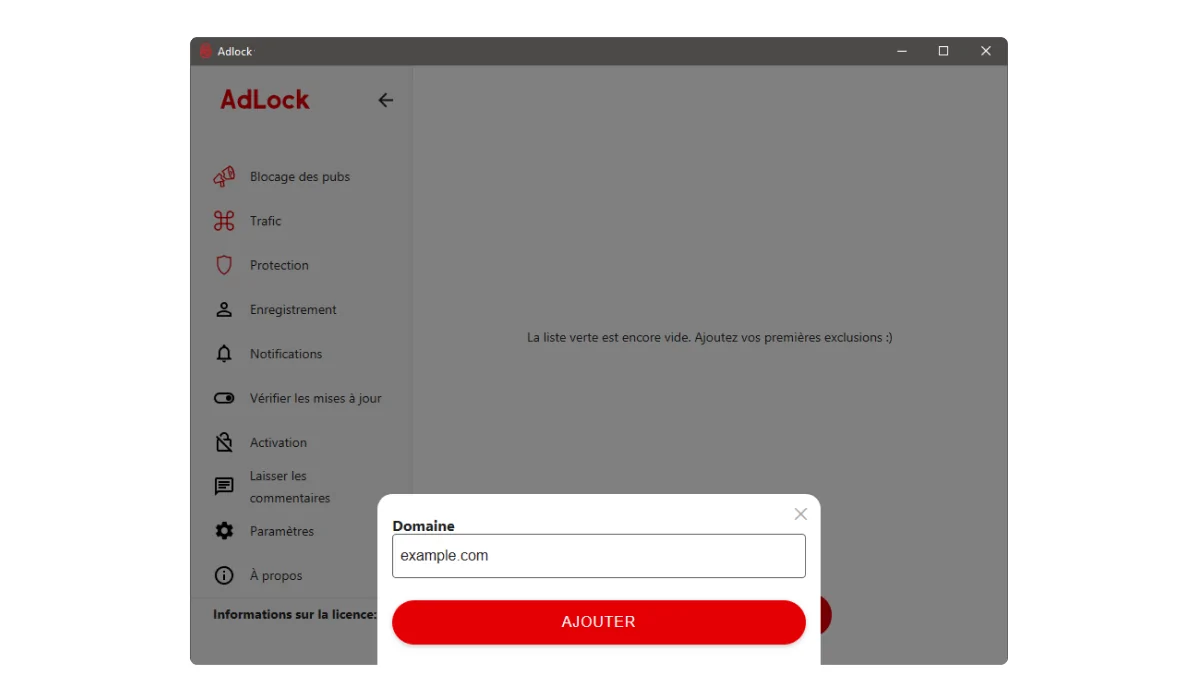Click Informations sur la licence text
The image size is (1200, 700).
pyautogui.click(x=295, y=614)
